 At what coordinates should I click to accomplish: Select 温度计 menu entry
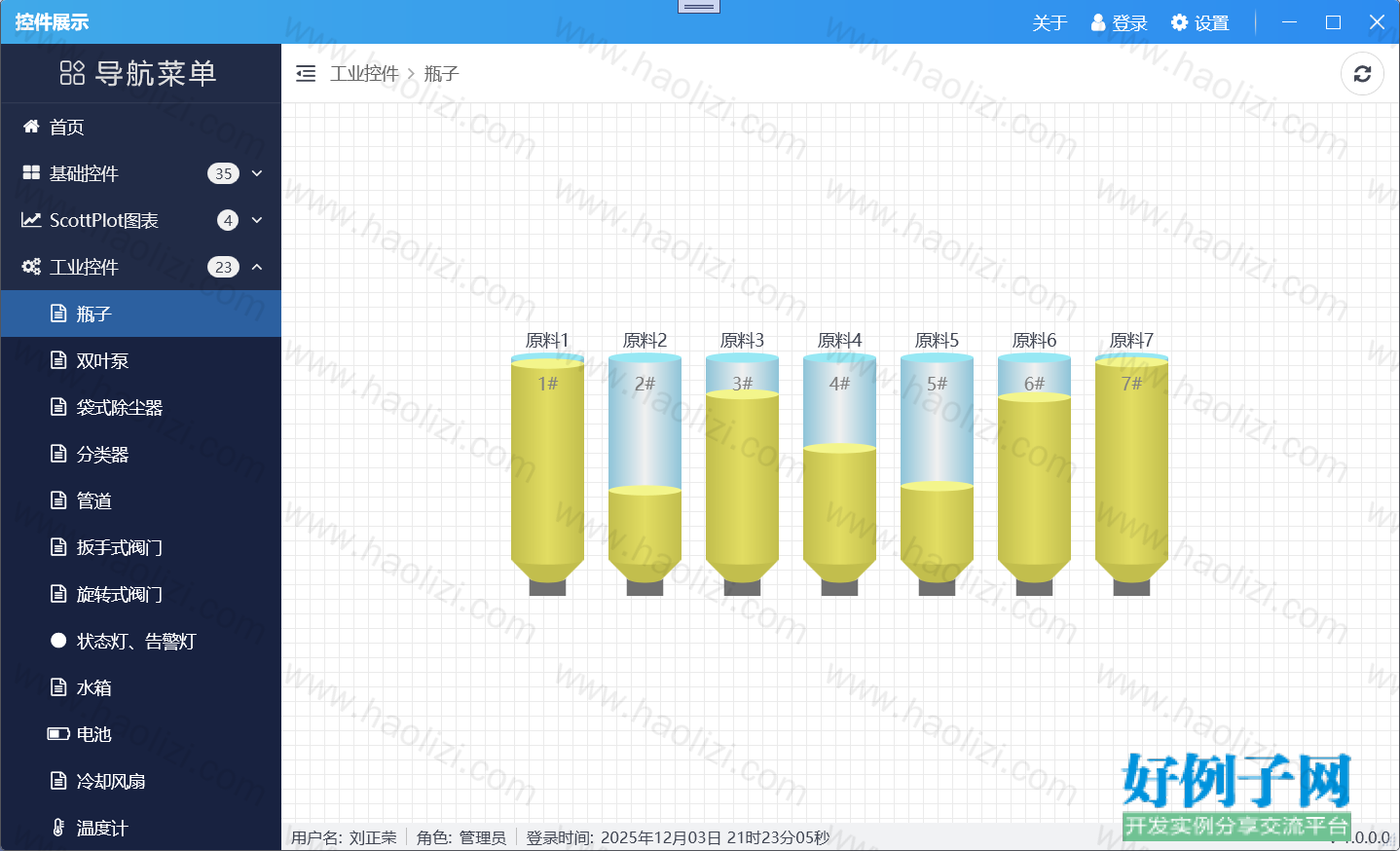coord(141,828)
